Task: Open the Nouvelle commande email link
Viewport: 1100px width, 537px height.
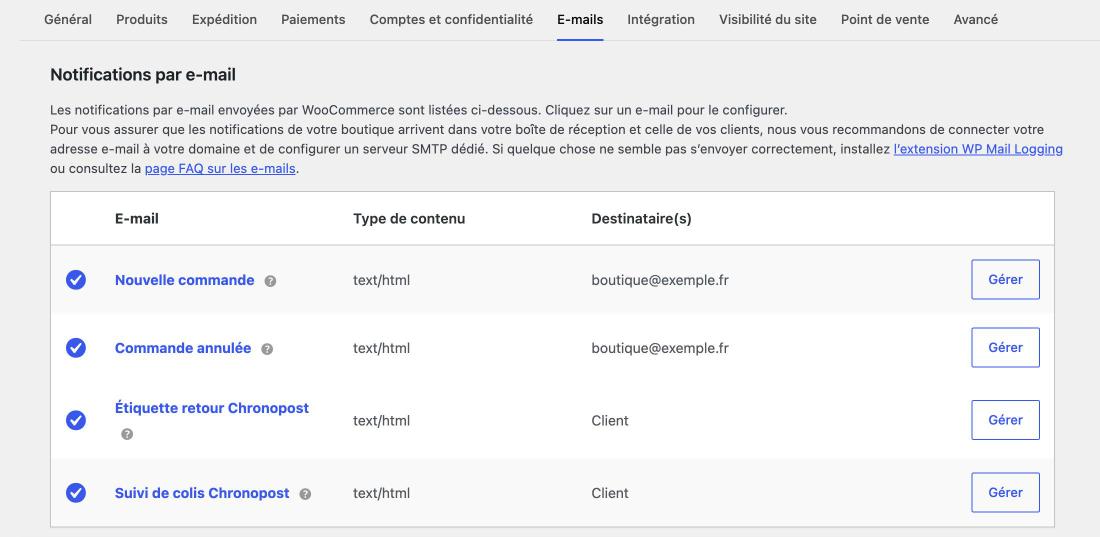Action: tap(185, 280)
